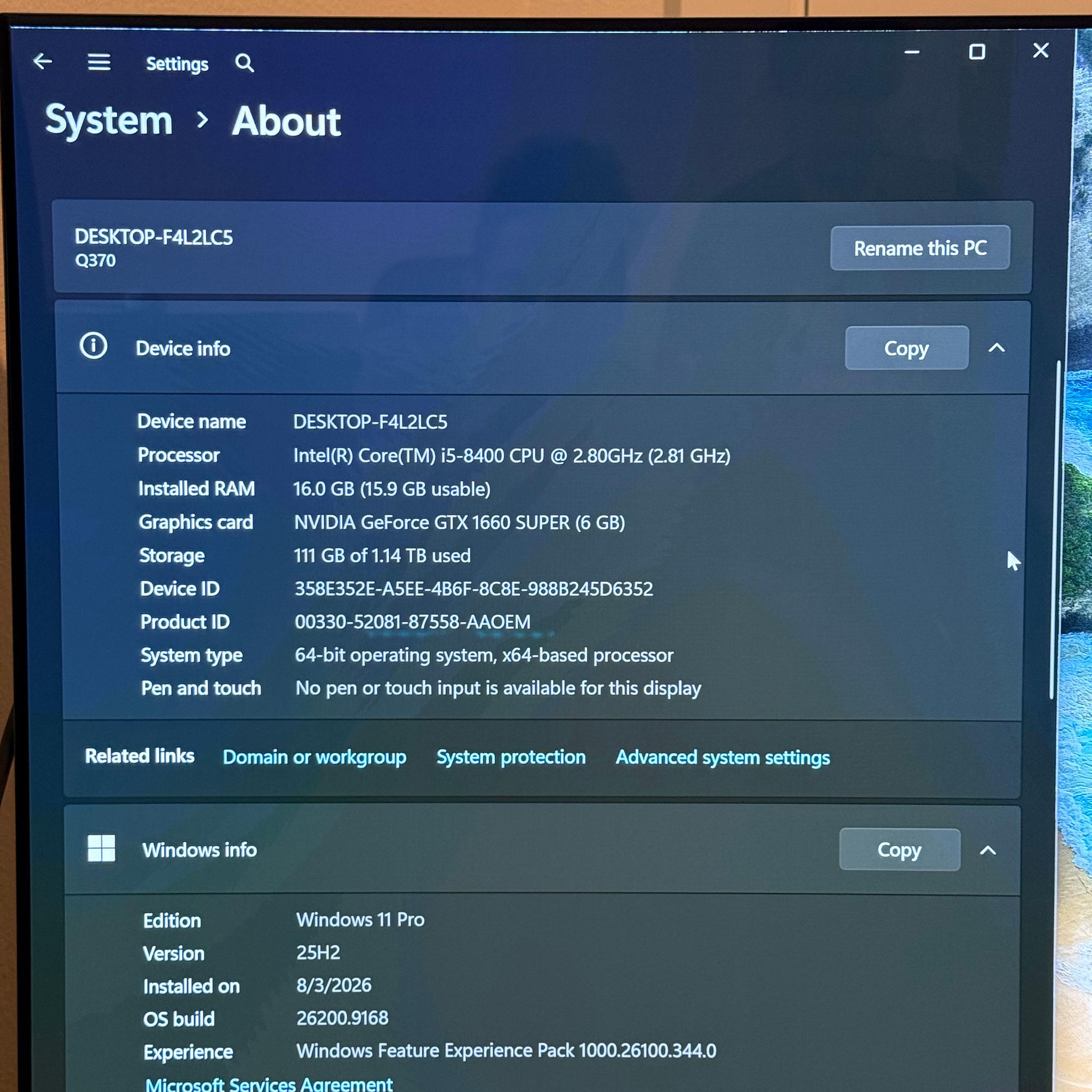Collapse the Windows info section chevron
The width and height of the screenshot is (1092, 1092).
tap(987, 850)
